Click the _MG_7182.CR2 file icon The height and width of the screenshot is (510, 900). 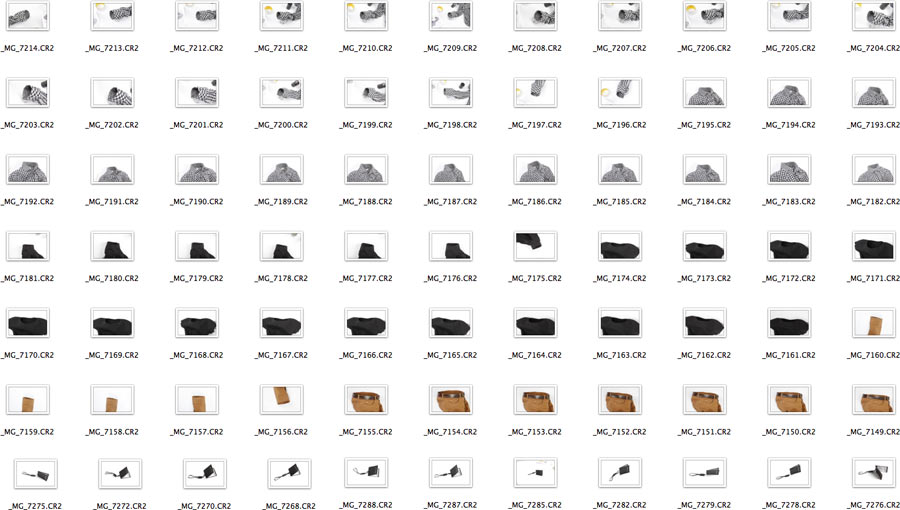coord(873,170)
